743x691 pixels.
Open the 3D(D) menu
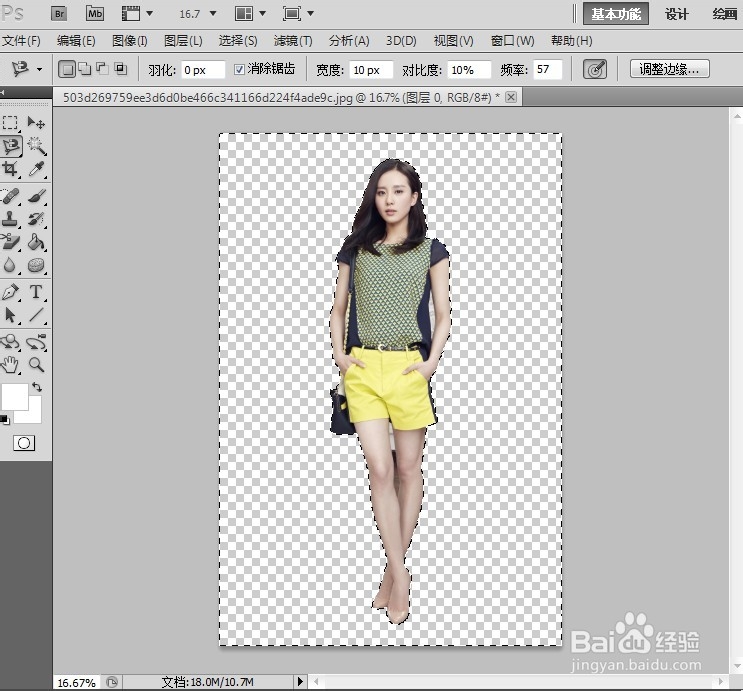[x=401, y=41]
